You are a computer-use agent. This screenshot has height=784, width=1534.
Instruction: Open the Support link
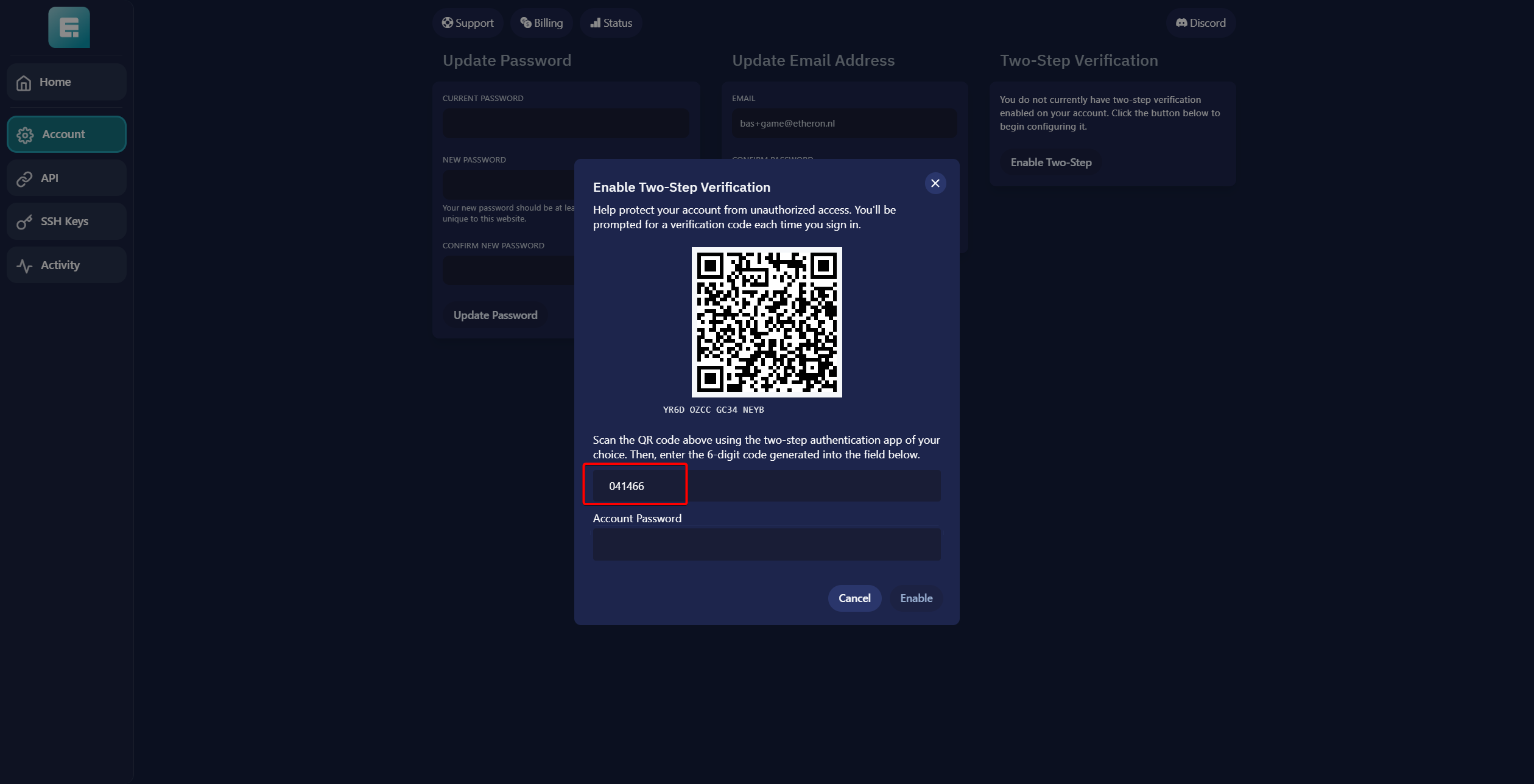pos(468,23)
